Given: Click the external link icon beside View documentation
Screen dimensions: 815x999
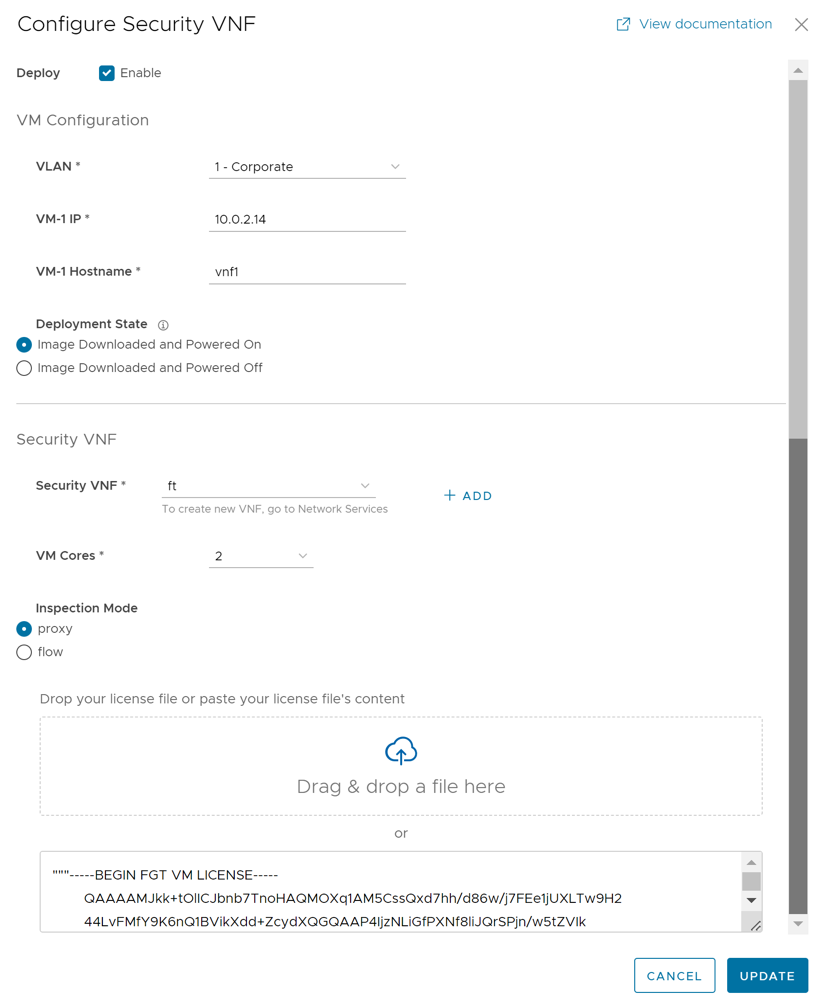Looking at the screenshot, I should [x=623, y=24].
